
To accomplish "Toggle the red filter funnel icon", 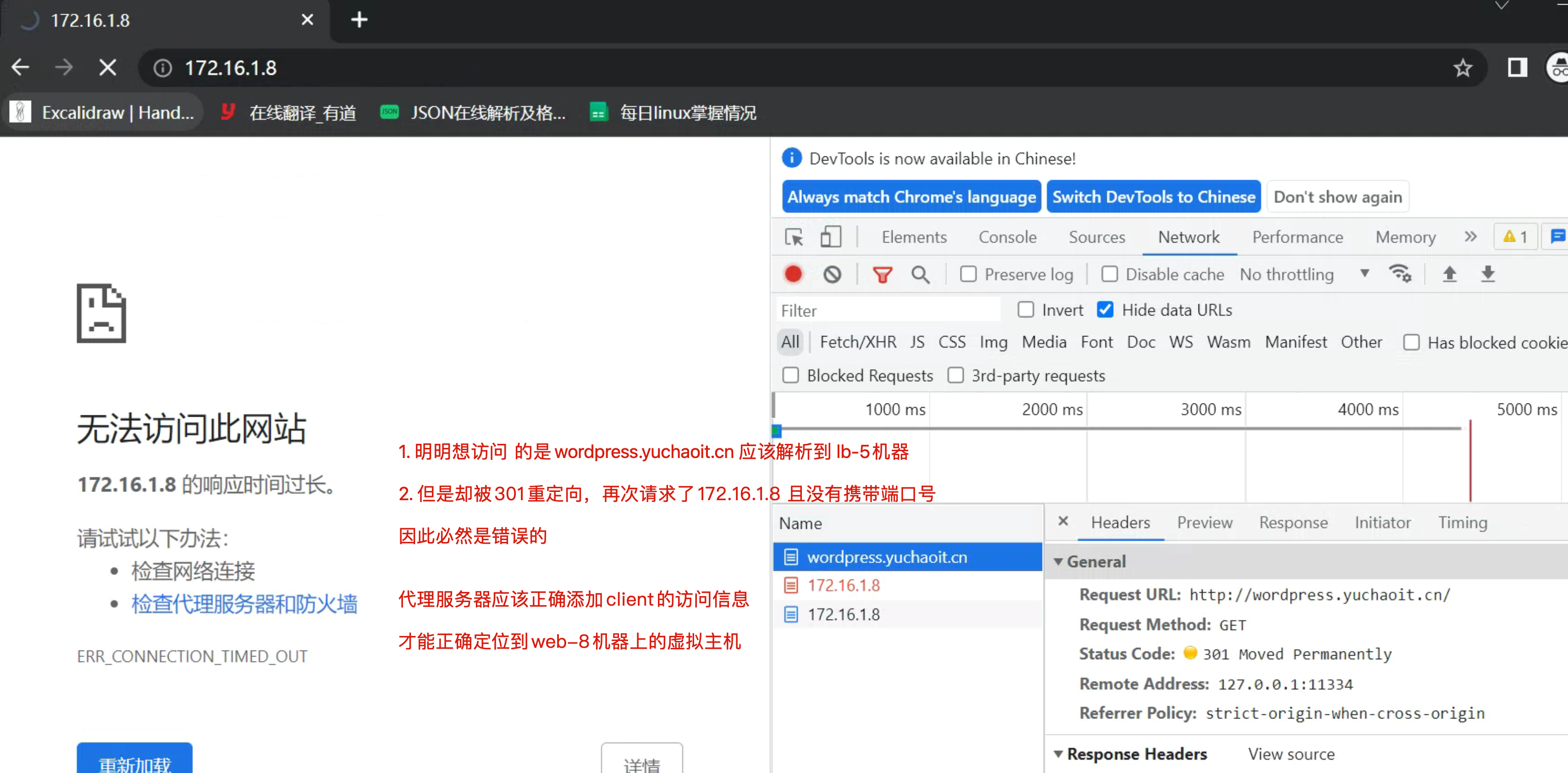I will pyautogui.click(x=882, y=275).
